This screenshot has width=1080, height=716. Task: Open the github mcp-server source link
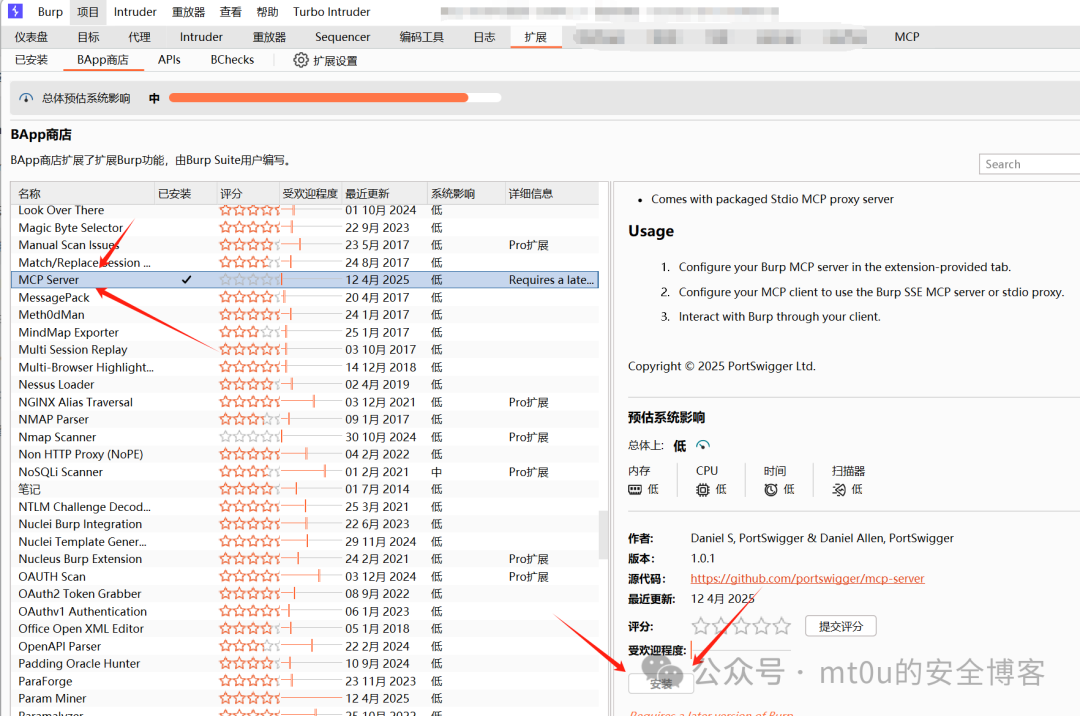click(807, 578)
